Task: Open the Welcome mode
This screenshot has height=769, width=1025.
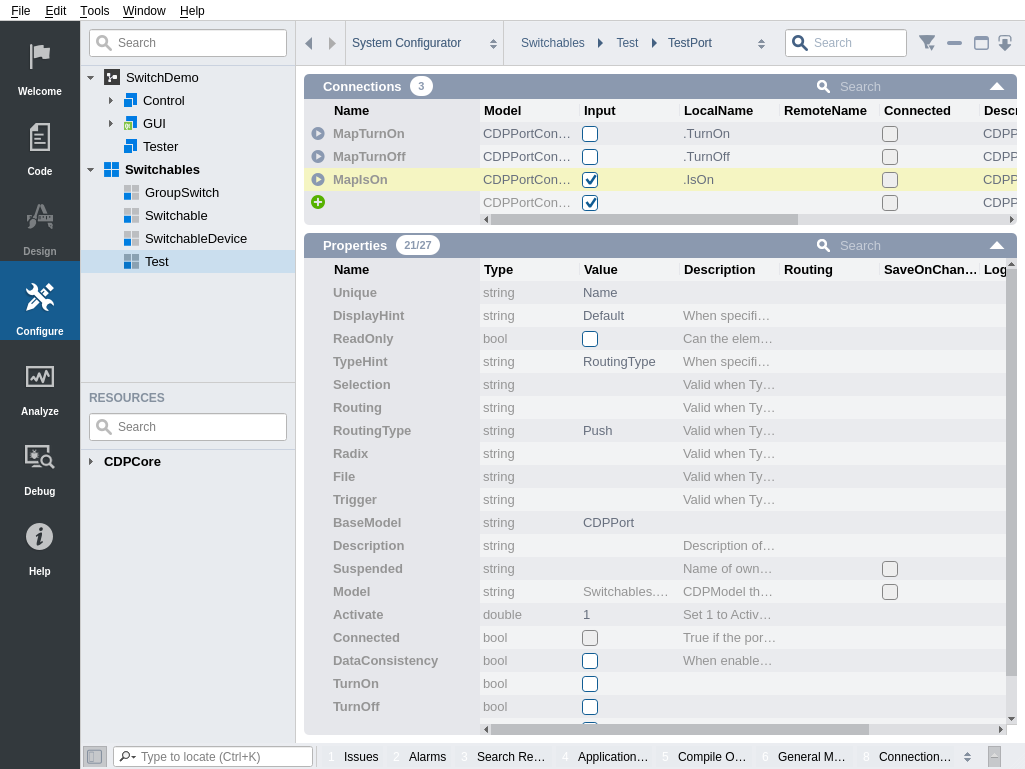Action: (x=39, y=66)
